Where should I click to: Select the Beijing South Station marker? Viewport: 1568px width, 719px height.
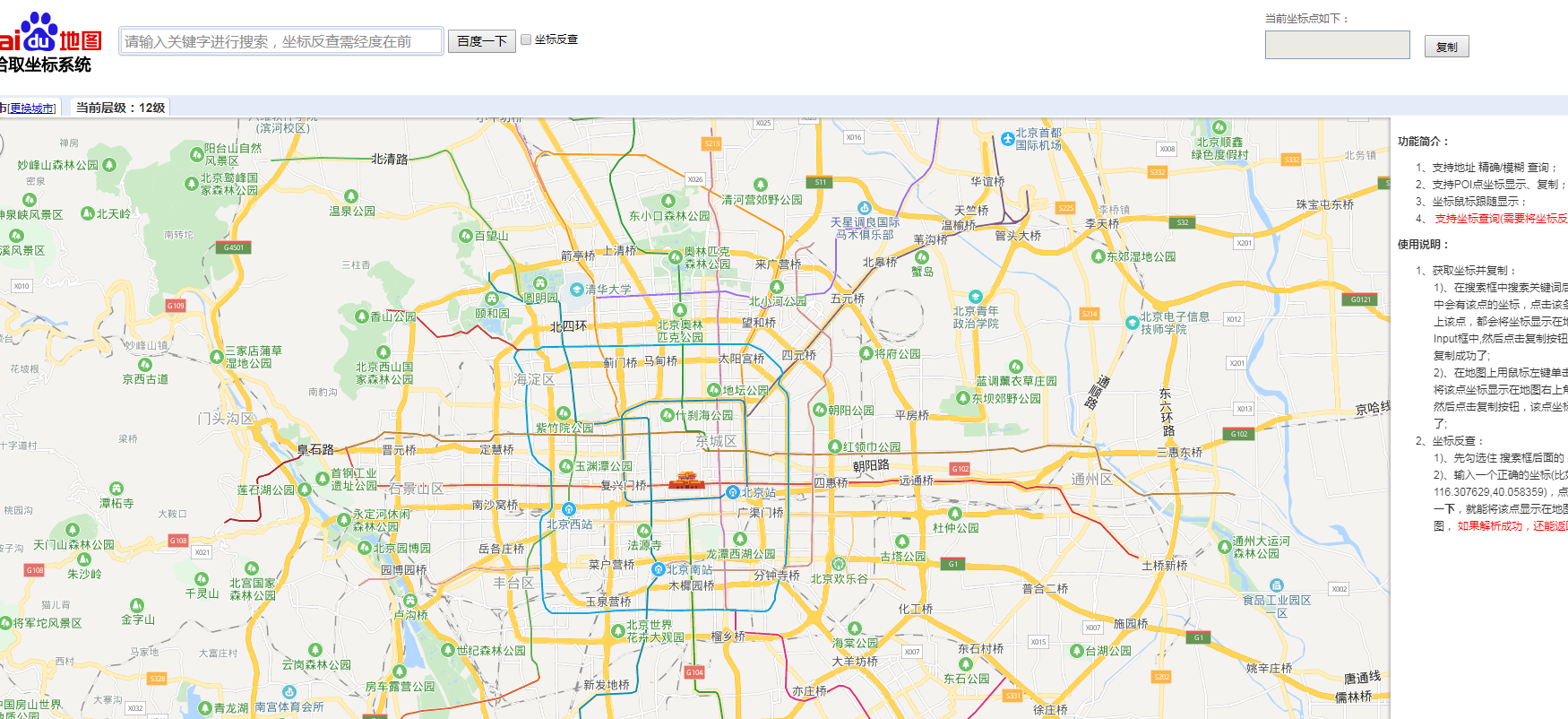[x=658, y=569]
